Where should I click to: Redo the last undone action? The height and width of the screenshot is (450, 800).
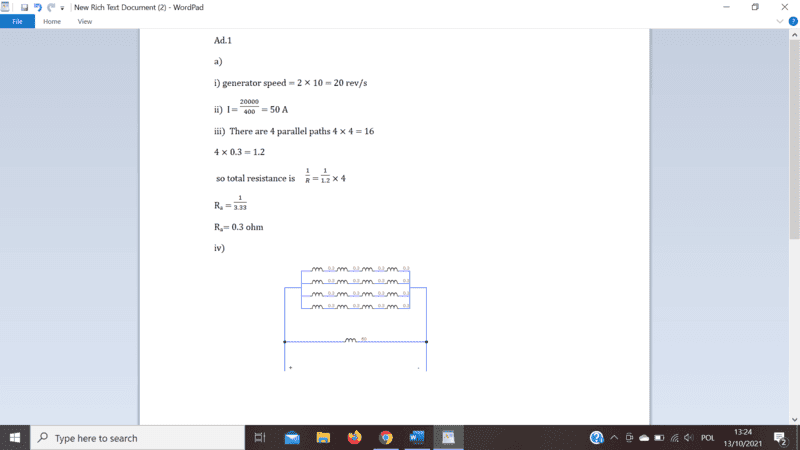(x=51, y=7)
